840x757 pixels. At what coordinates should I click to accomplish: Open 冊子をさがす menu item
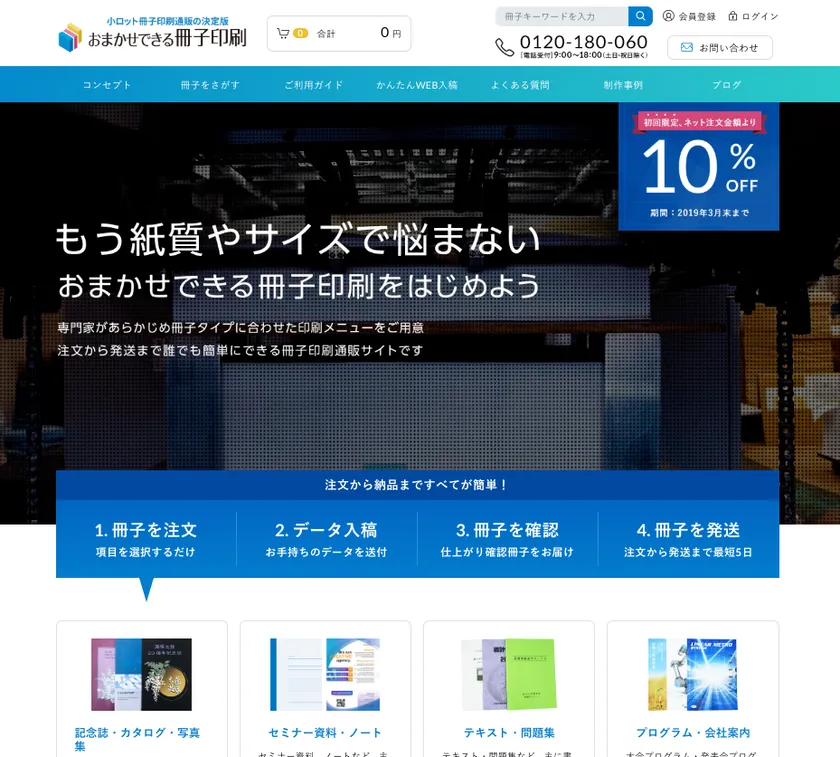[x=210, y=85]
